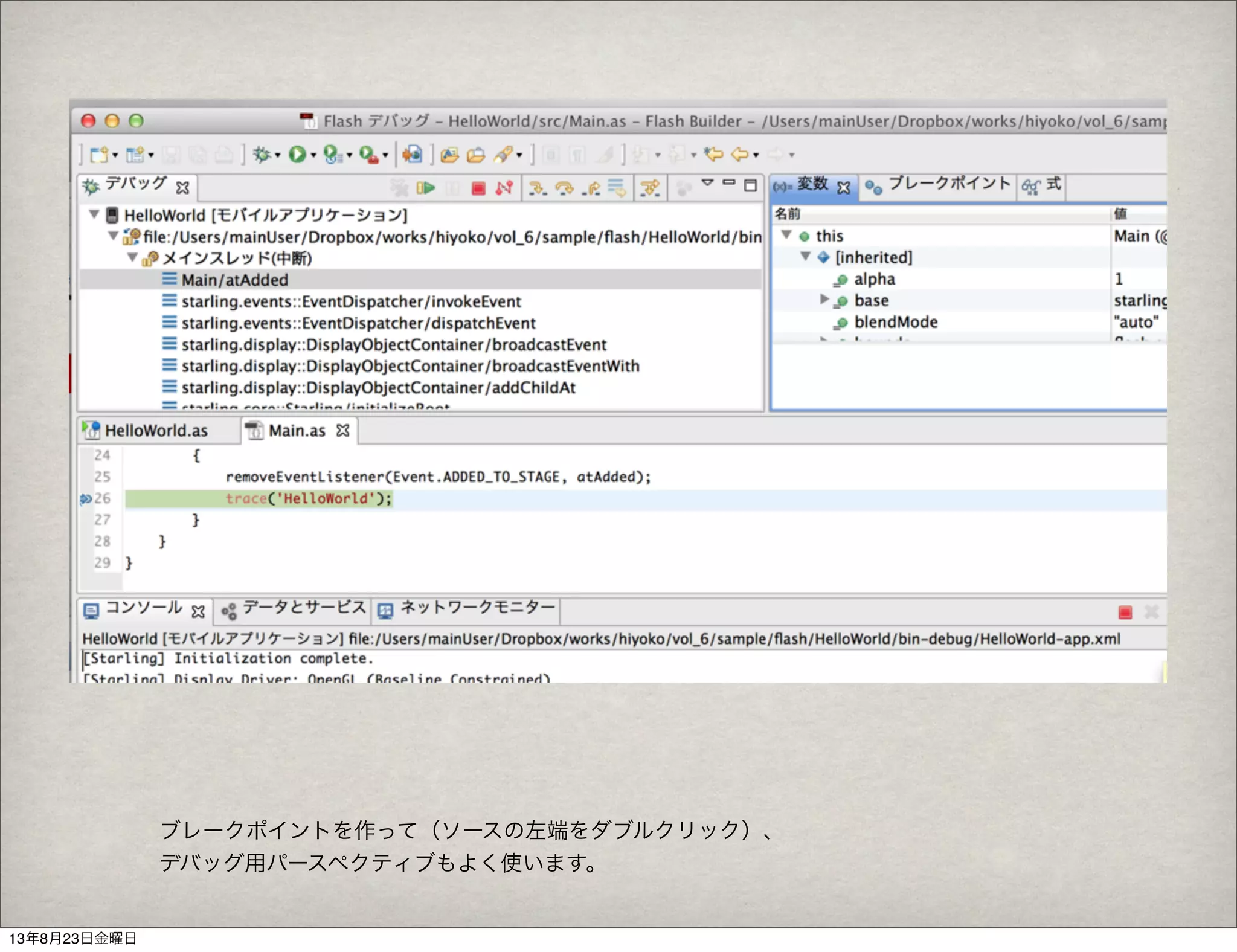Switch to the 式 expressions tab
Screen dimensions: 1237x952
pyautogui.click(x=1041, y=185)
